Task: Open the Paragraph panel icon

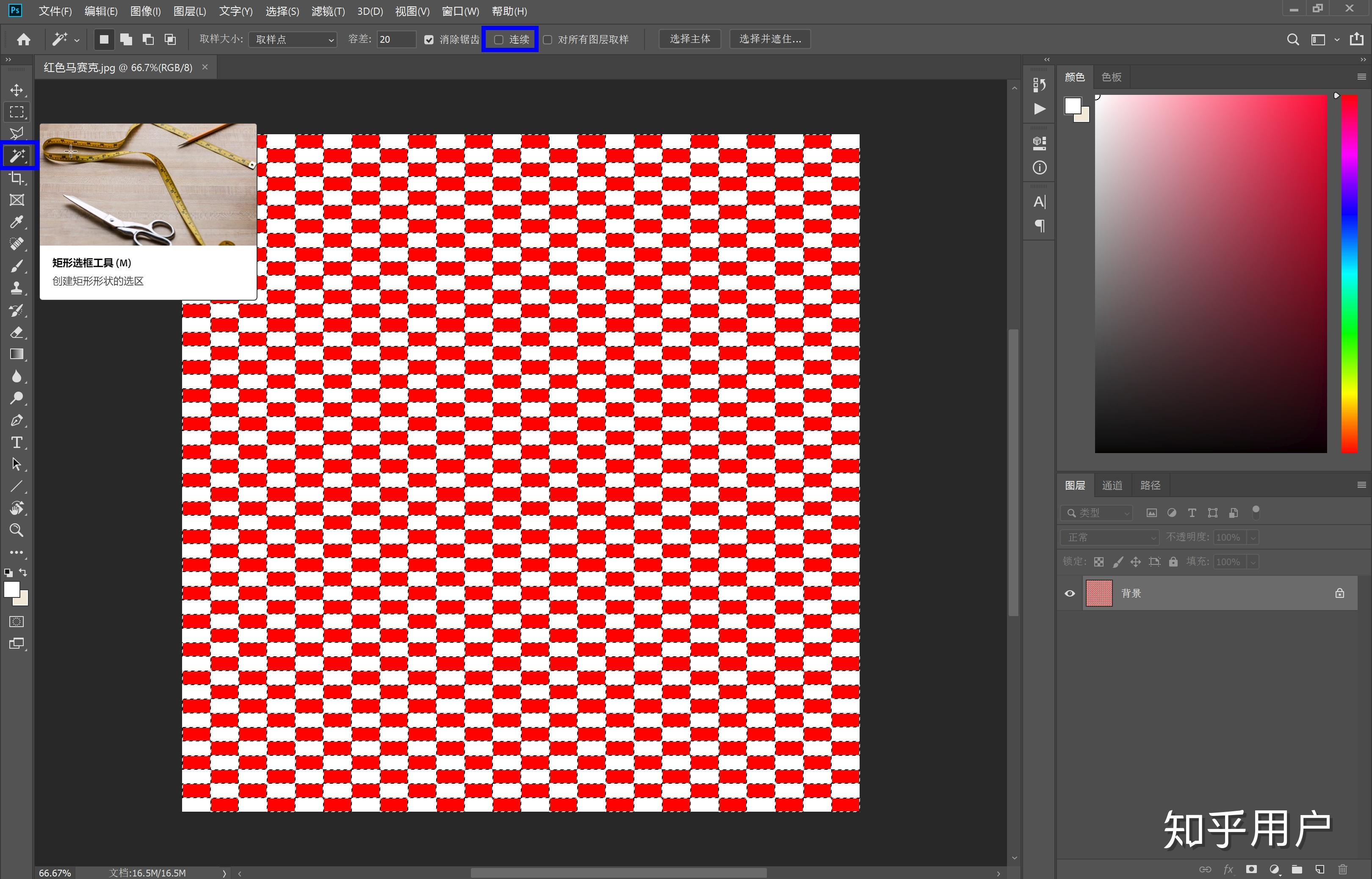Action: [1039, 225]
